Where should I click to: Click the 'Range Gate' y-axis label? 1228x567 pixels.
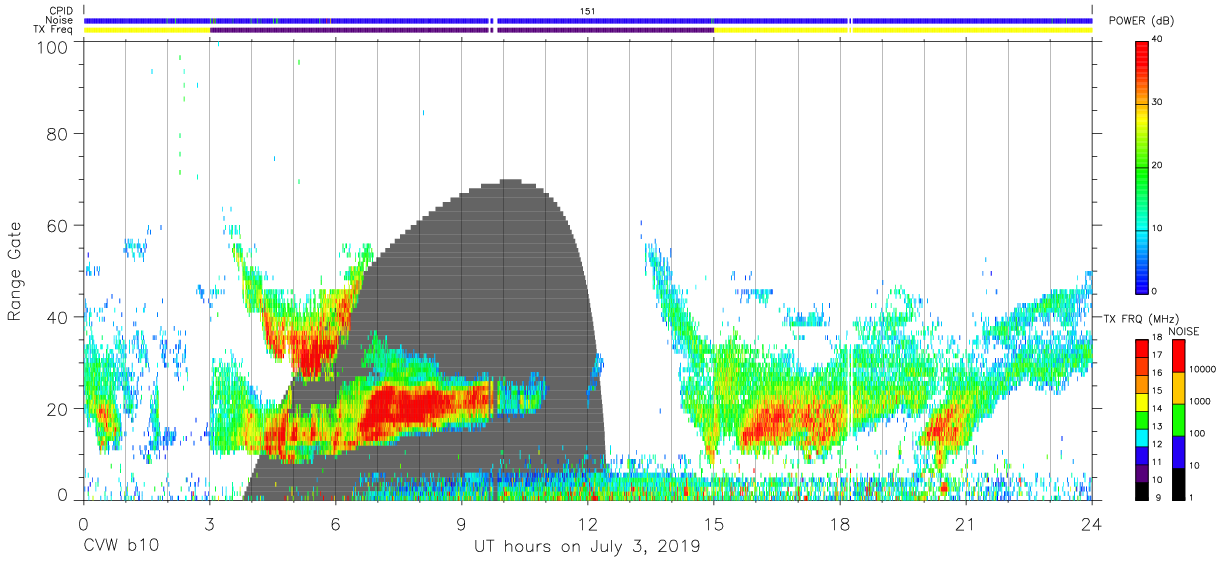click(x=15, y=272)
